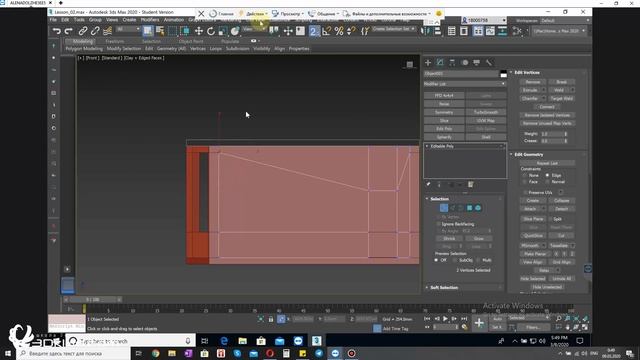Click the Configure Modifier Sets icon
The height and width of the screenshot is (360, 640).
coord(471,184)
